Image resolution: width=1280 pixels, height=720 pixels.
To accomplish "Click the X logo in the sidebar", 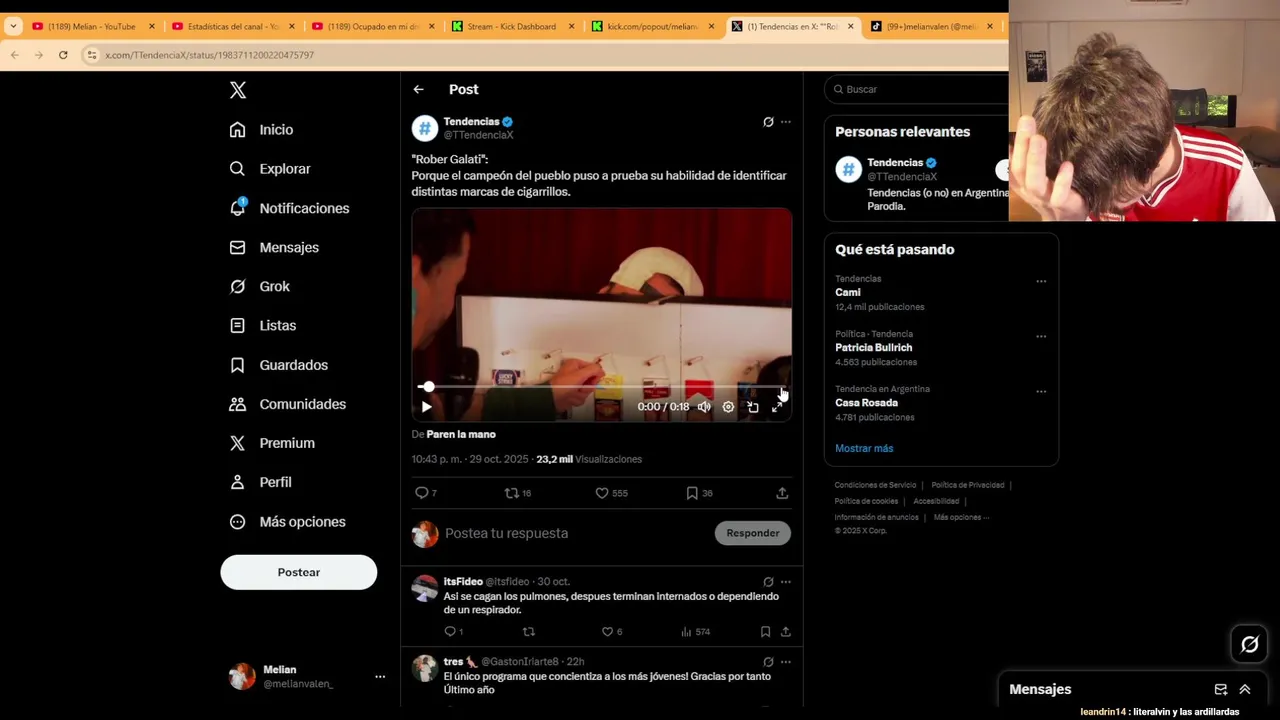I will (238, 90).
